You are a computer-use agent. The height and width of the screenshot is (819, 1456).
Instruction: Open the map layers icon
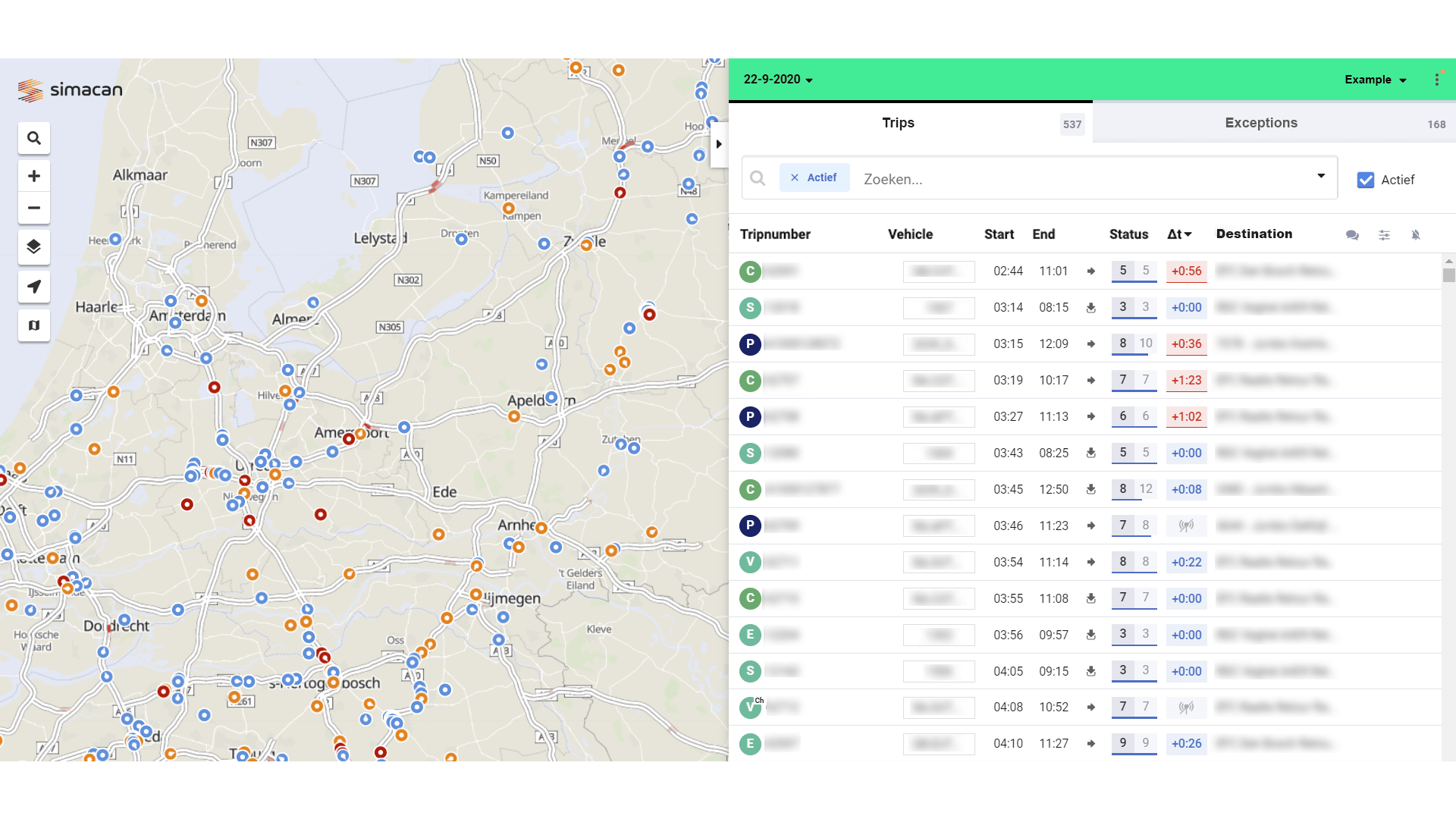(x=33, y=246)
